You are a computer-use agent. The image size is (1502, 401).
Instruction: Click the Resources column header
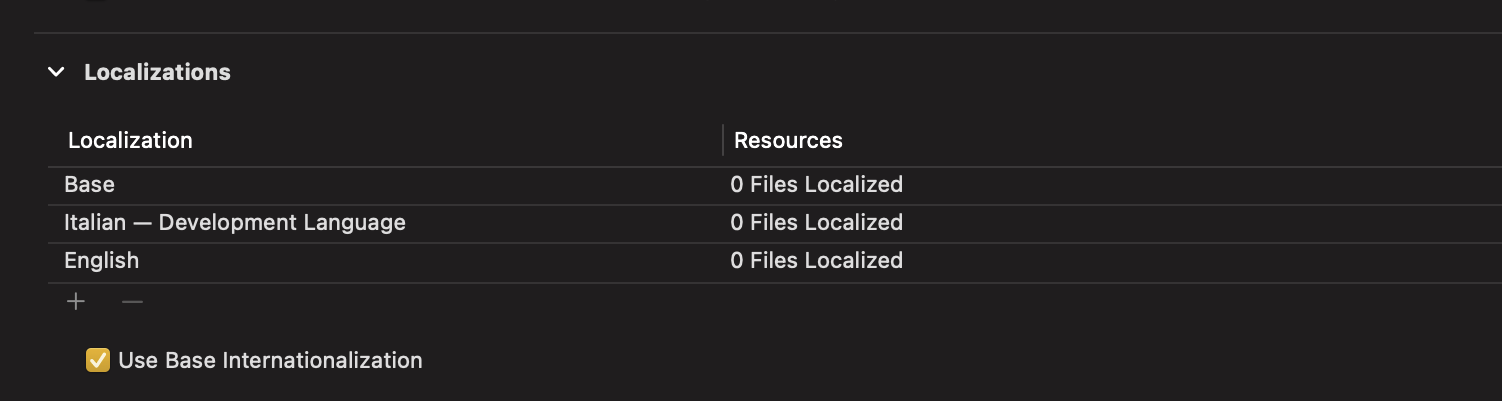click(x=788, y=141)
